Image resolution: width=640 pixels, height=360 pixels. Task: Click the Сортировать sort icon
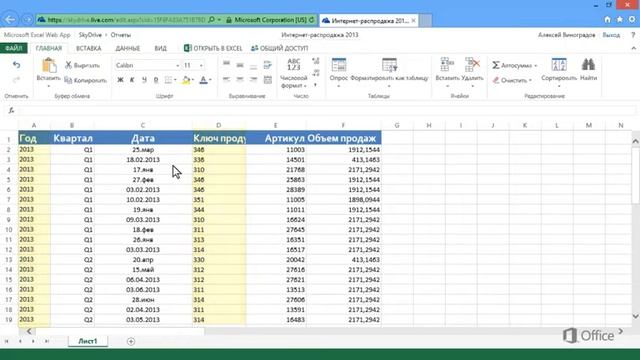click(x=559, y=65)
